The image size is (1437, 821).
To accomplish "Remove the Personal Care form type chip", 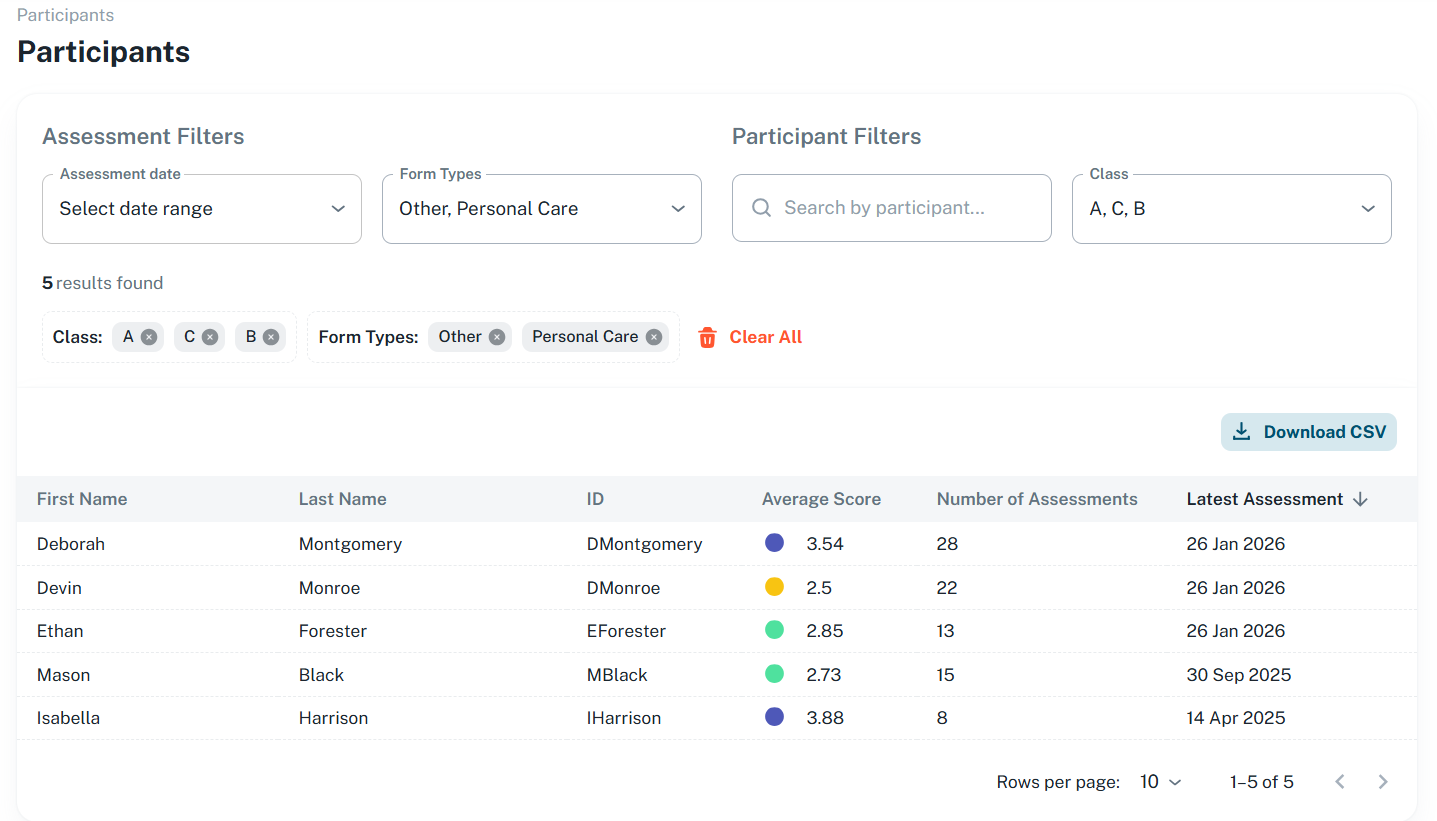I will pyautogui.click(x=653, y=336).
